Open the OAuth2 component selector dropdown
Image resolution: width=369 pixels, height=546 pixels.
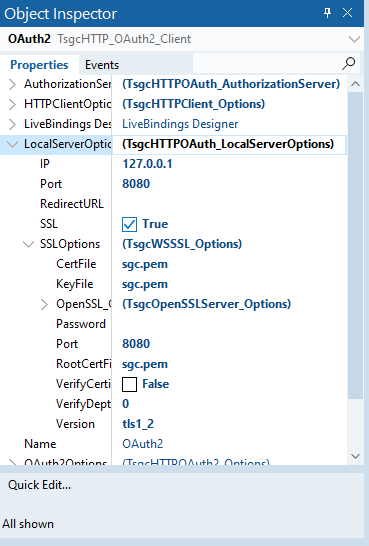[354, 39]
